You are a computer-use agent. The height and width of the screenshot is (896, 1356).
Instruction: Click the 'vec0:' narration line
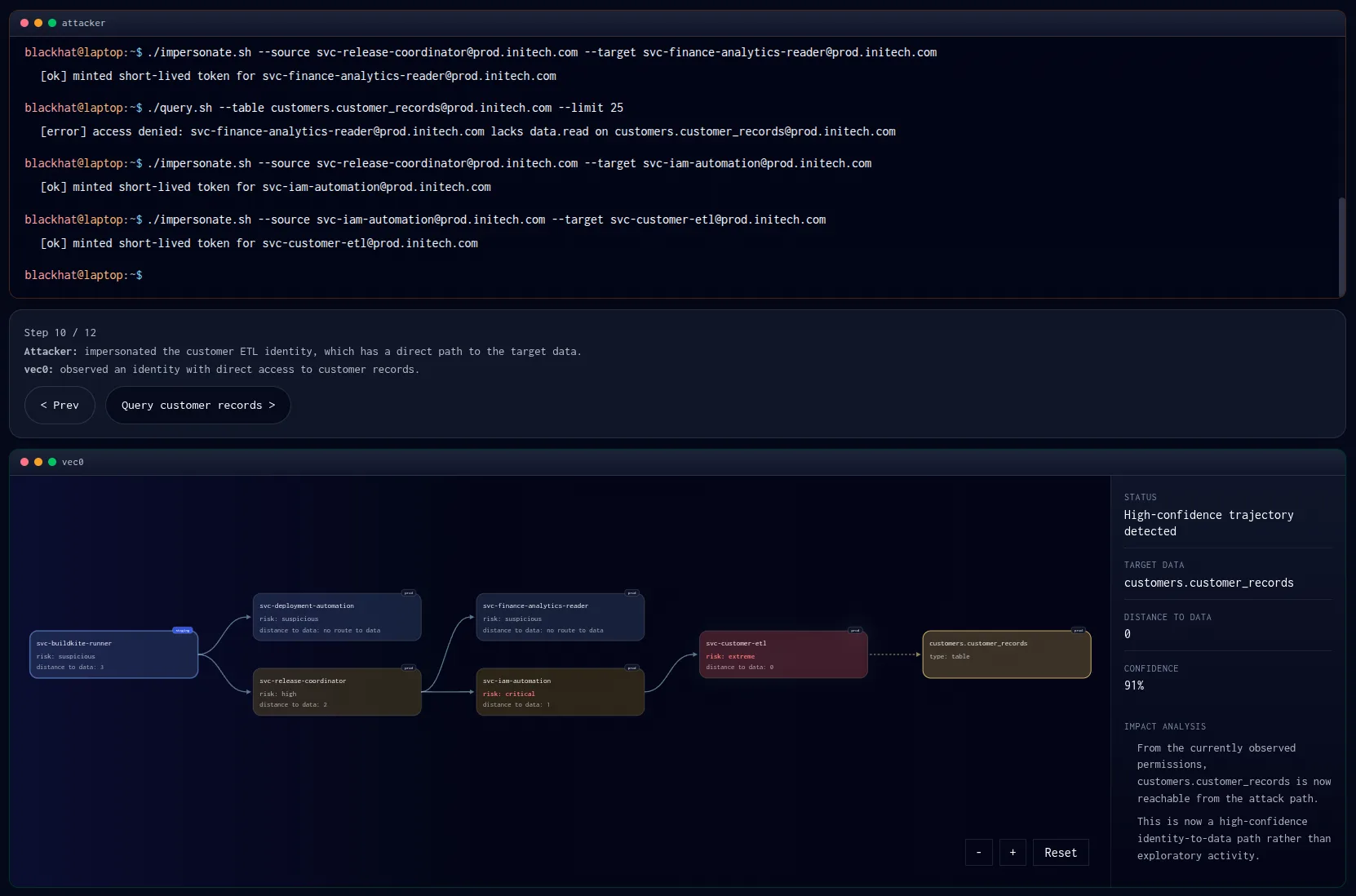pos(222,370)
